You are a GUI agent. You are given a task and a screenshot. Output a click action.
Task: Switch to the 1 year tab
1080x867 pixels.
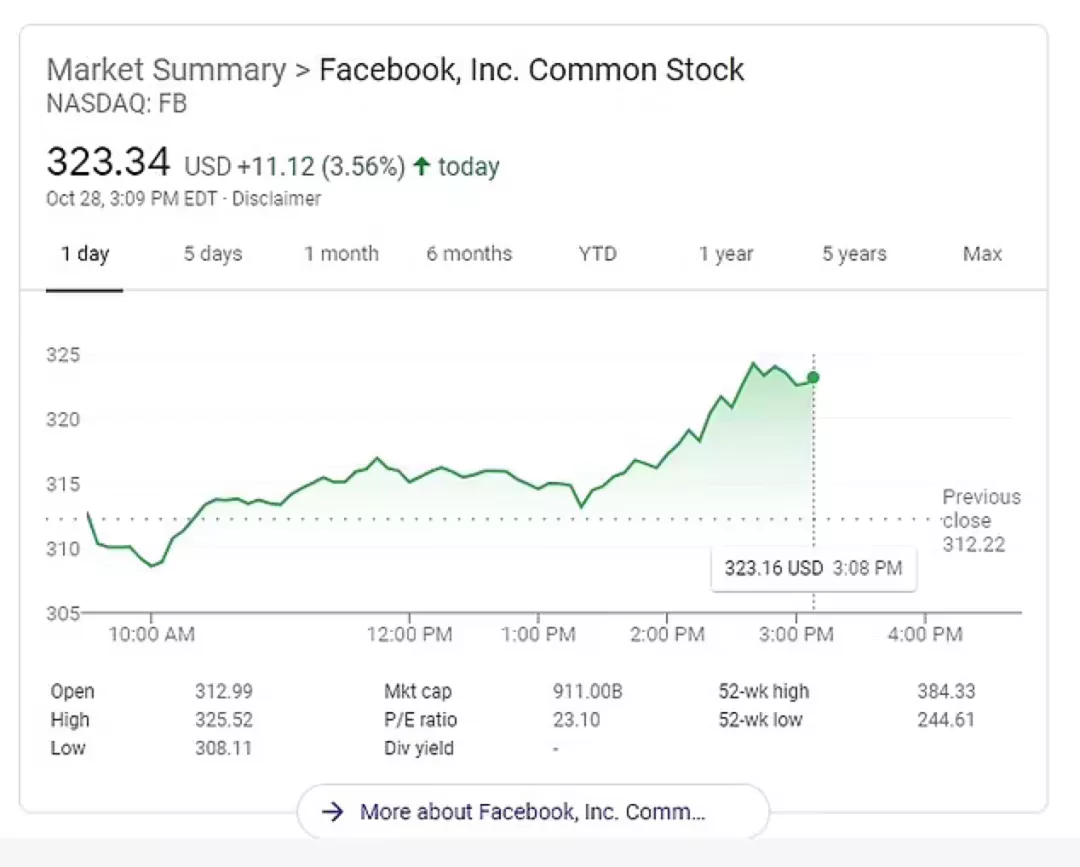[726, 254]
